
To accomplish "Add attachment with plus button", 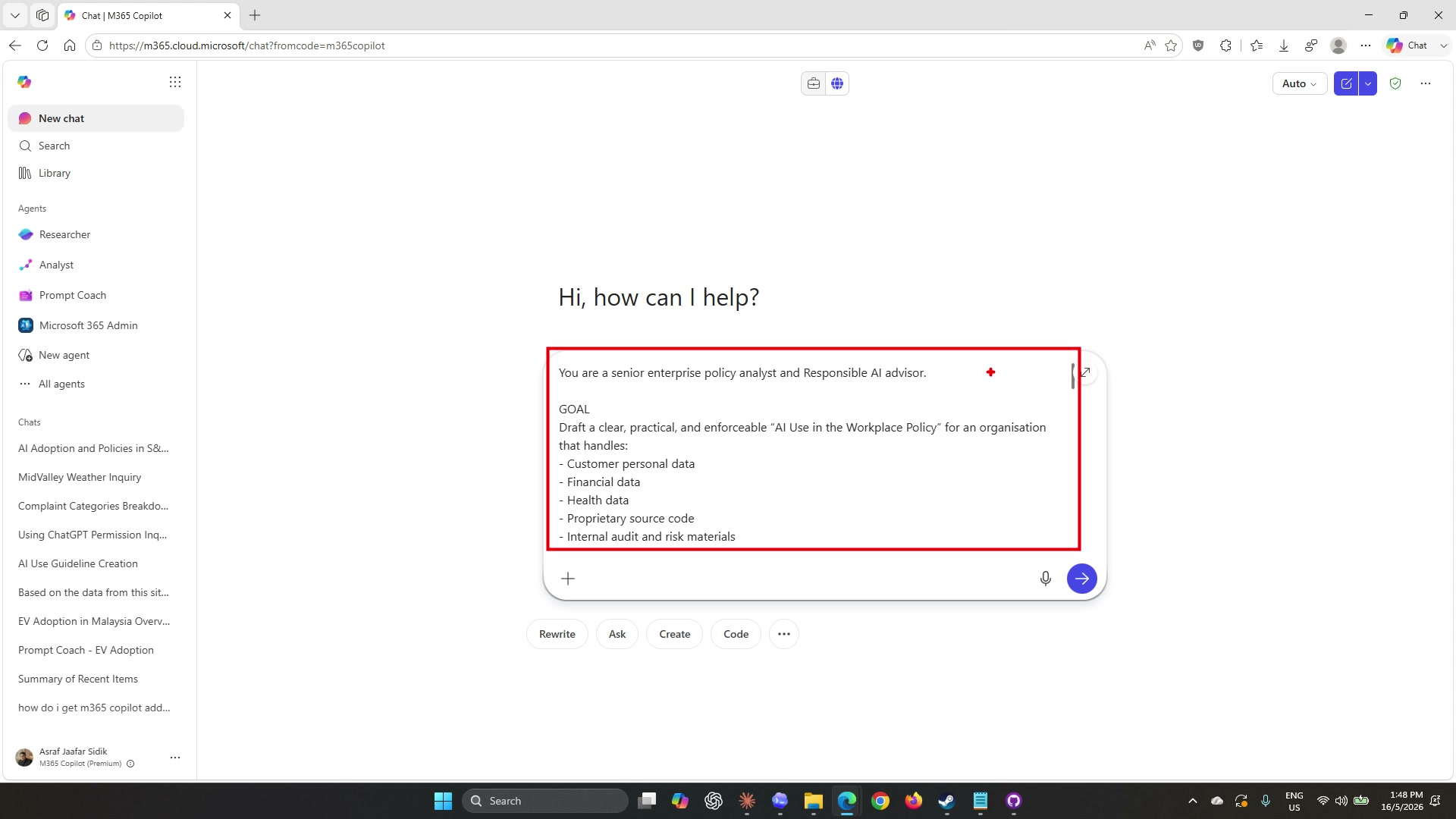I will point(568,579).
